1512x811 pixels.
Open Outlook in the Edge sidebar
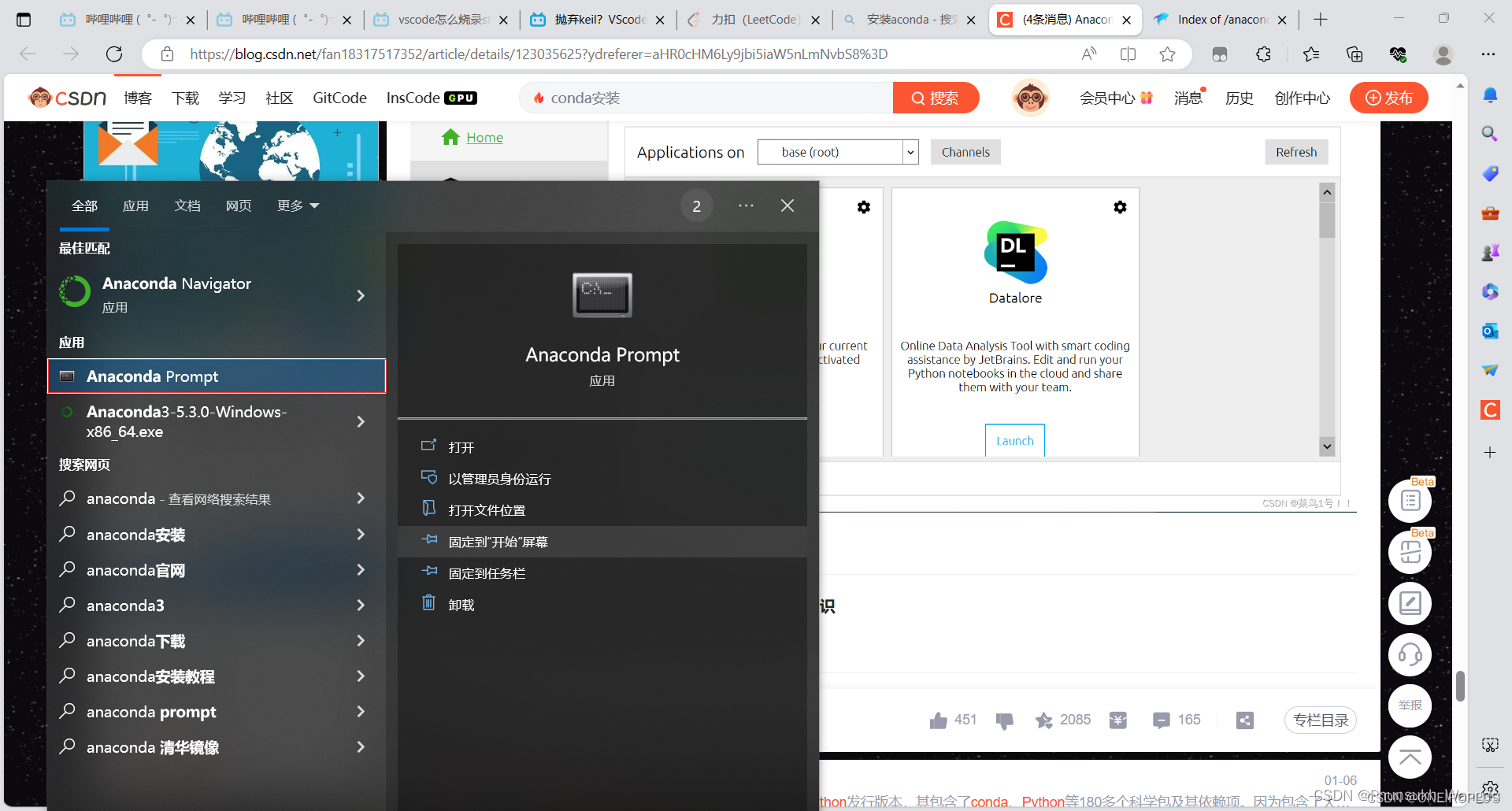(x=1490, y=331)
